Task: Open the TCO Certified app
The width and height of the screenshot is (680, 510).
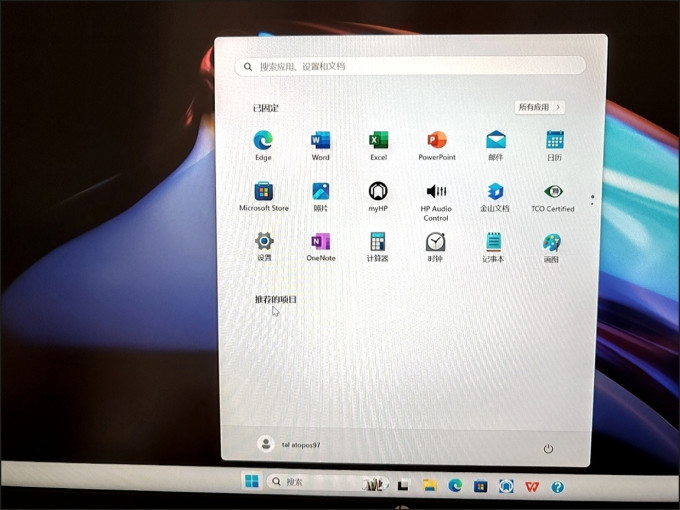Action: pos(553,197)
